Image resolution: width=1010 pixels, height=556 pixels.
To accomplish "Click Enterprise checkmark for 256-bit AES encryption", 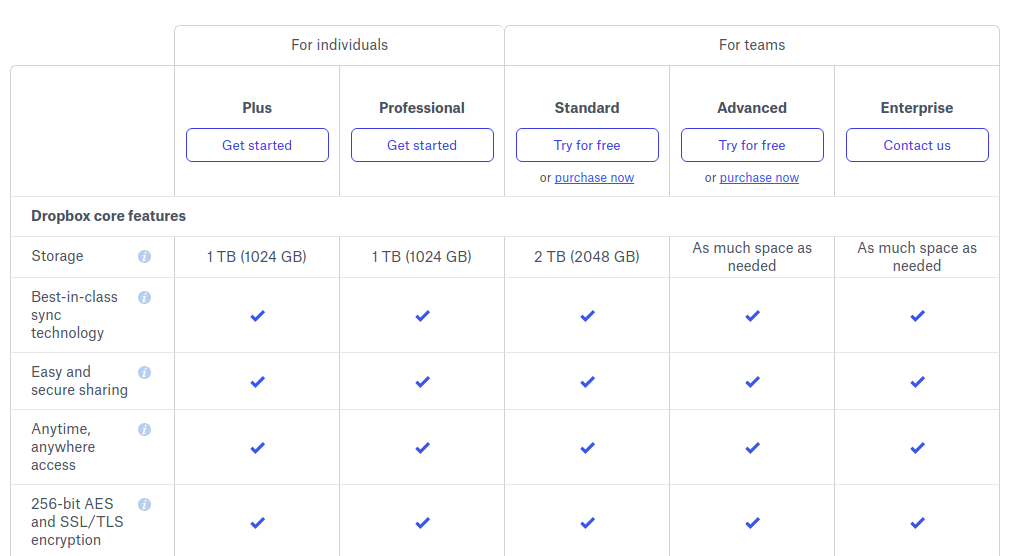I will [917, 523].
